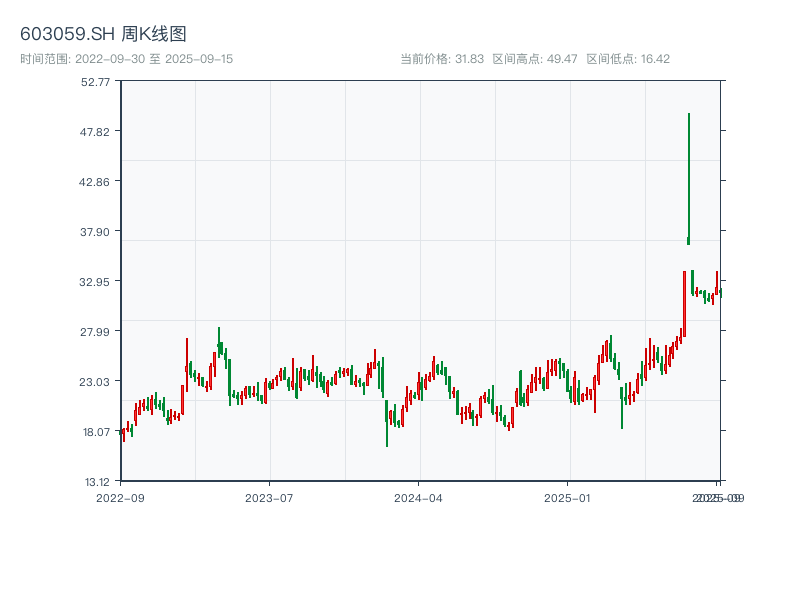Click the y-axis value 47.82
This screenshot has width=800, height=600.
click(94, 132)
